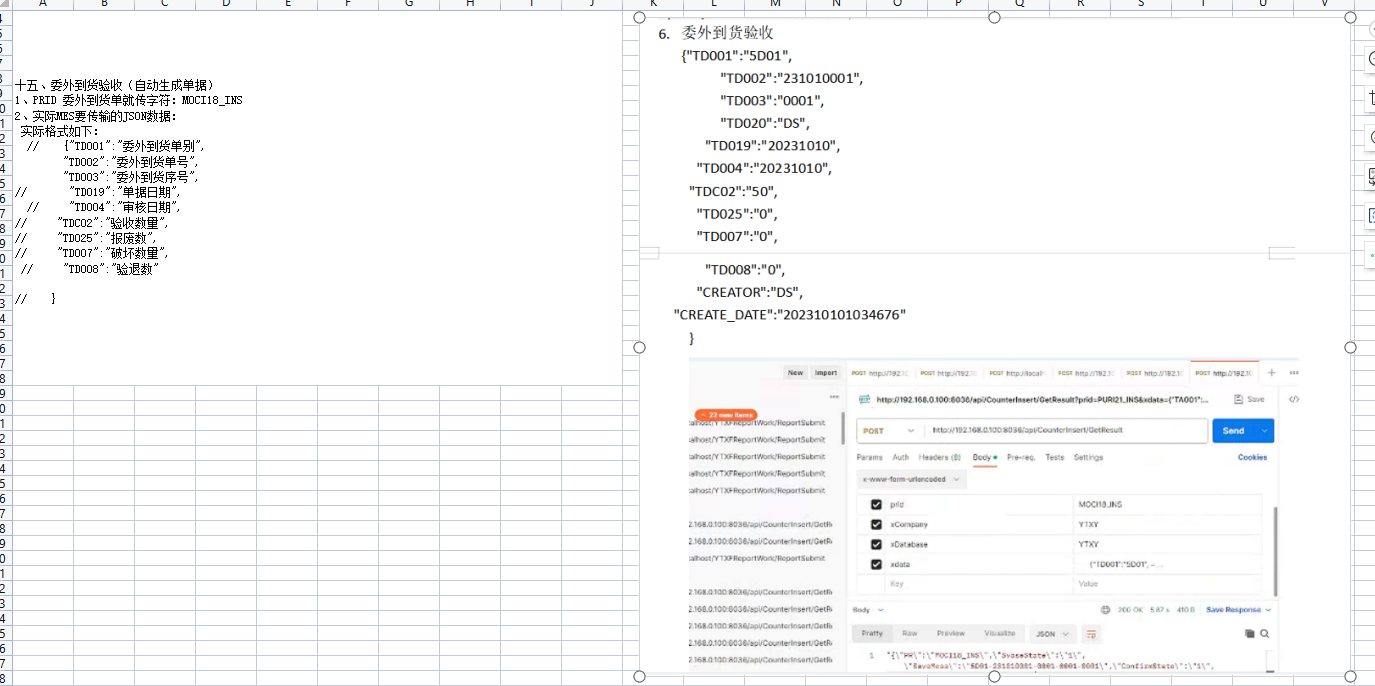Open the JSON response format dropdown
The width and height of the screenshot is (1375, 686).
pyautogui.click(x=1052, y=633)
